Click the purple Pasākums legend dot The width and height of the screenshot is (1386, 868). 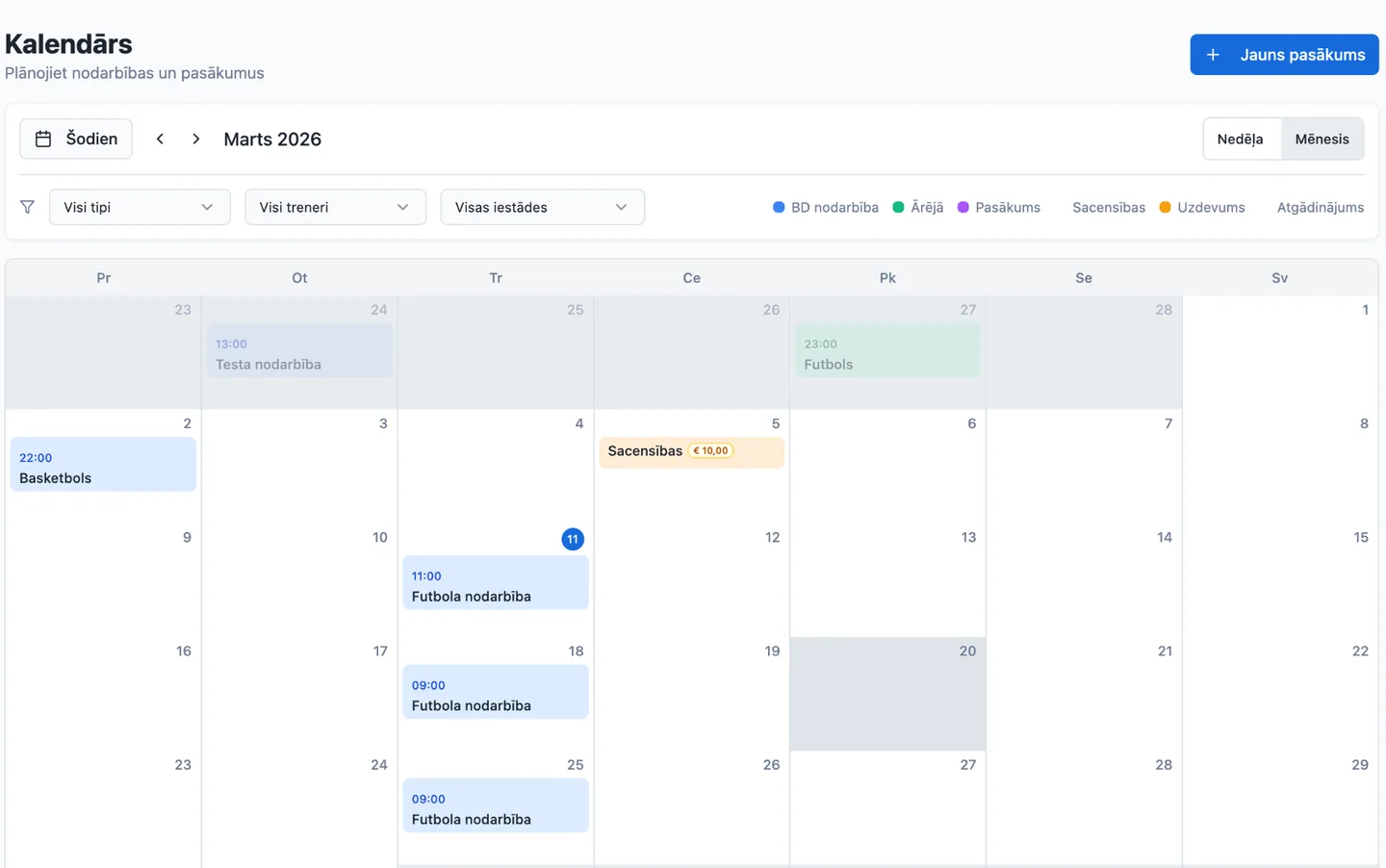[962, 207]
